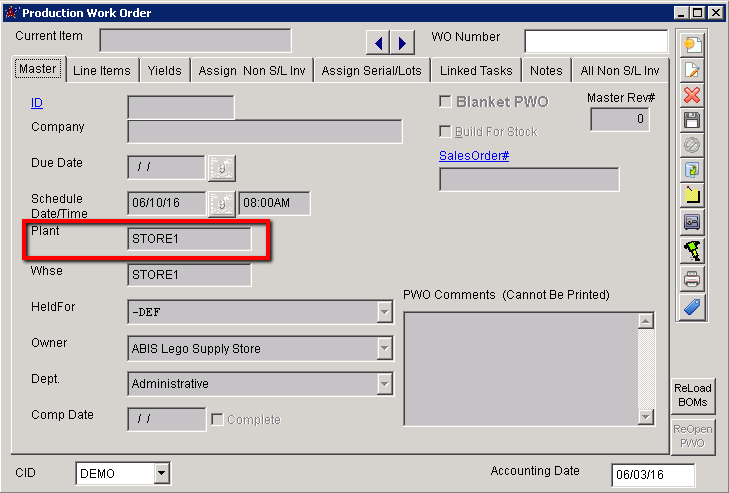This screenshot has width=729, height=493.
Task: Click the new record icon in right toolbar
Action: (x=692, y=45)
